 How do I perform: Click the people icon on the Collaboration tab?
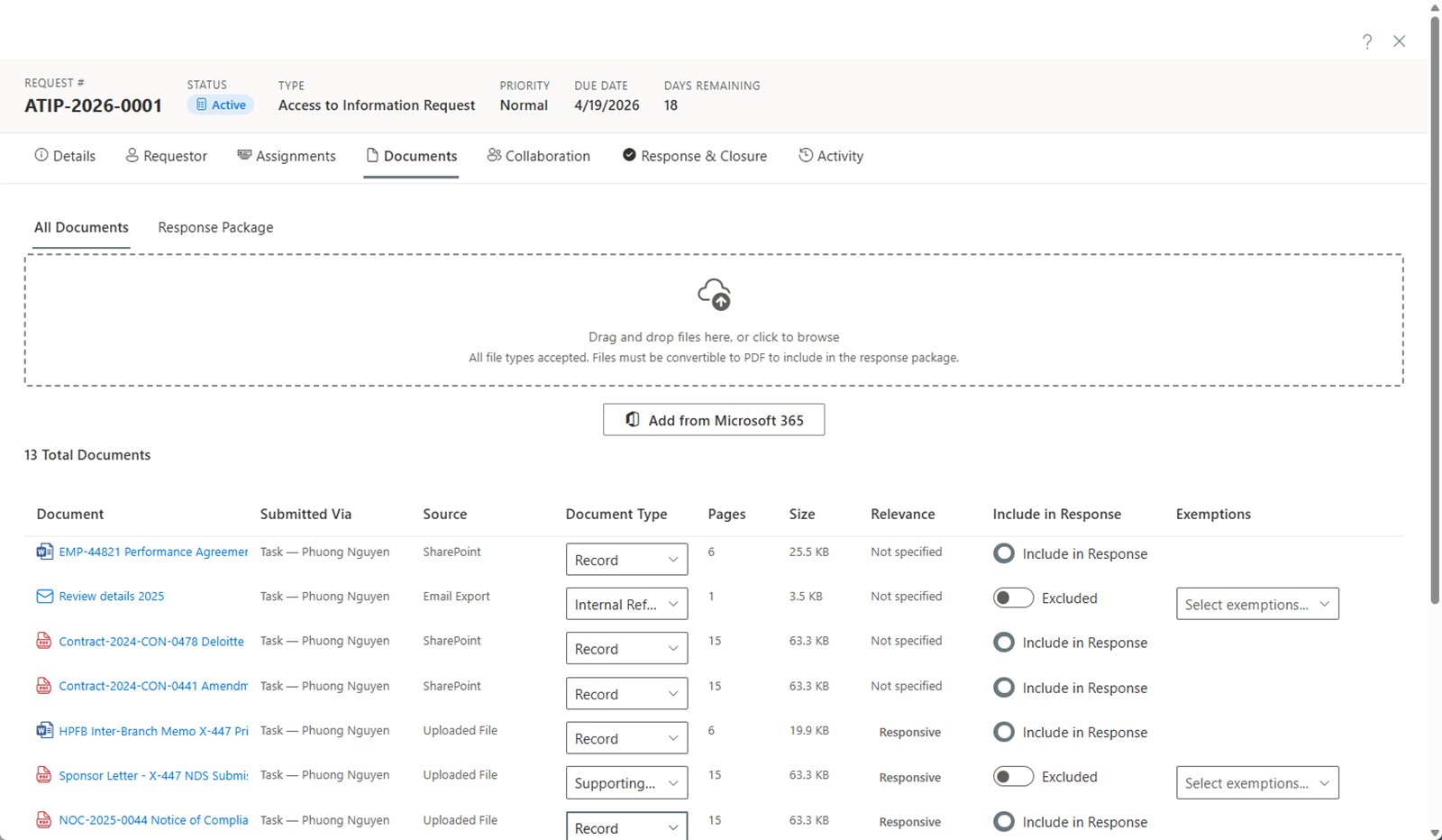coord(494,155)
